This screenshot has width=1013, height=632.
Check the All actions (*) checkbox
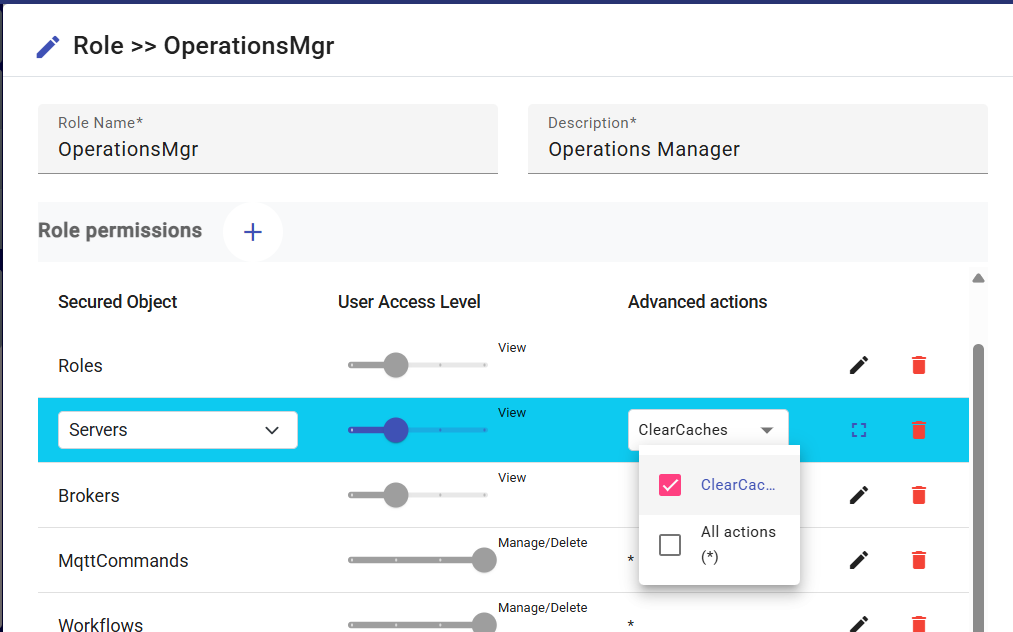click(670, 545)
